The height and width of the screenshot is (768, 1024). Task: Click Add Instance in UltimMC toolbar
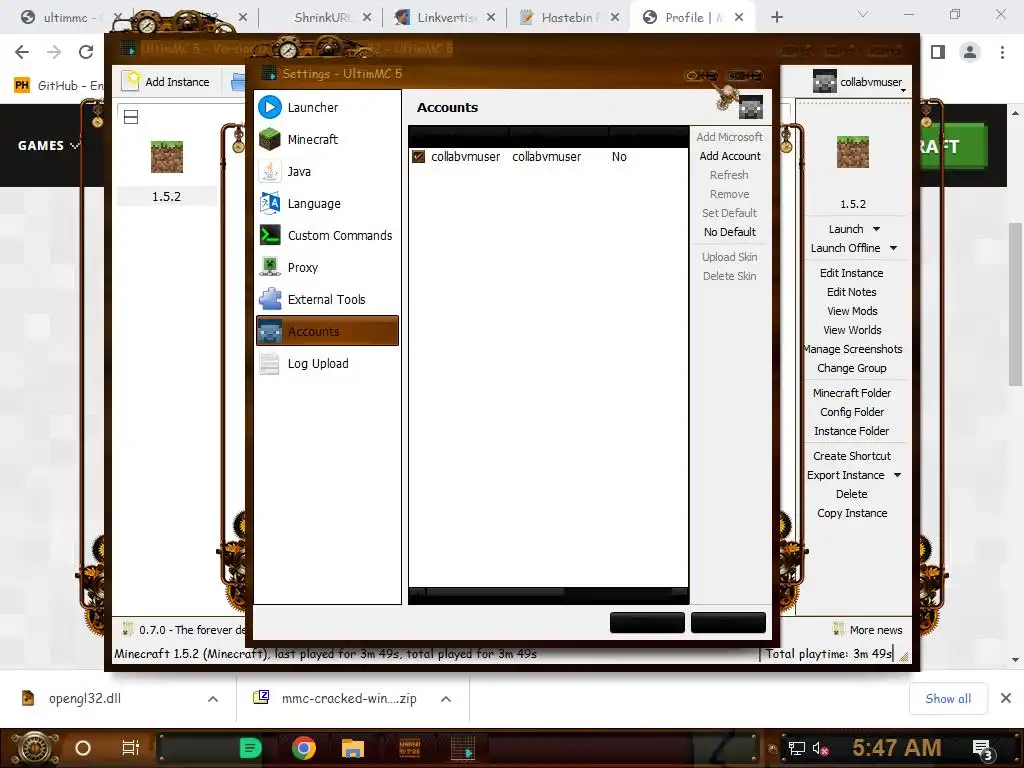[167, 82]
